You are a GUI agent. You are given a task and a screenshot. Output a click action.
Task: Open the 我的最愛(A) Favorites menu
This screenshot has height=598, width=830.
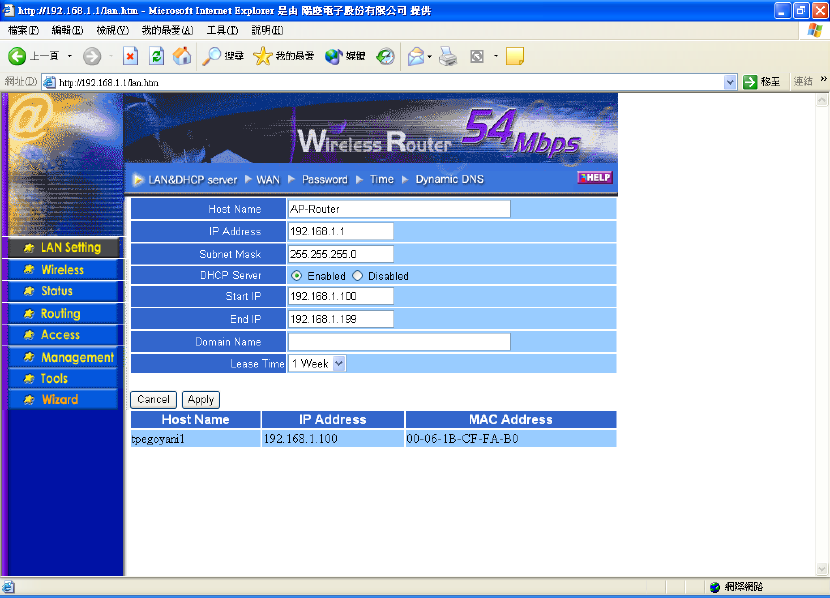167,30
